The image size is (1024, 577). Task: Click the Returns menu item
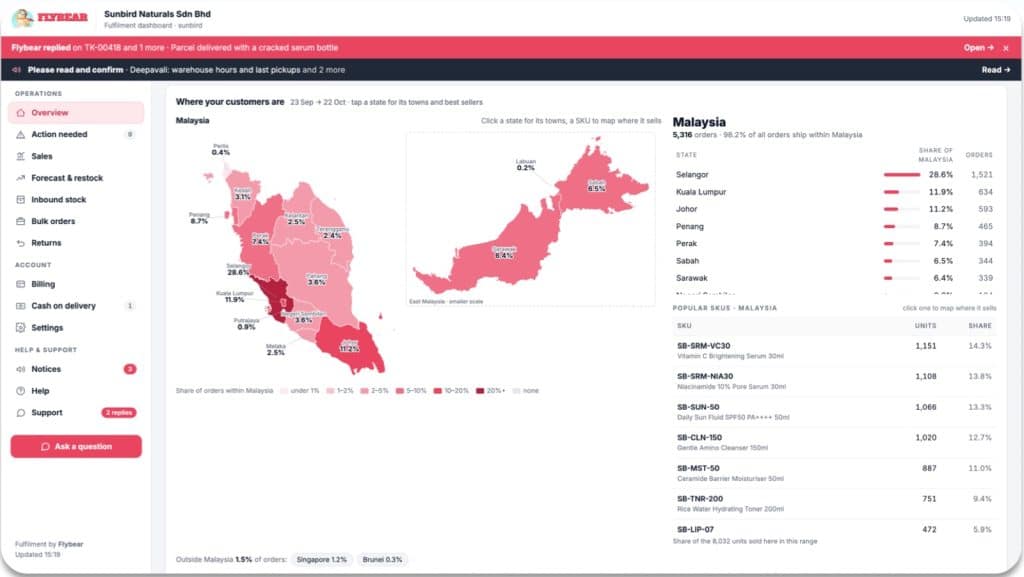click(x=76, y=243)
